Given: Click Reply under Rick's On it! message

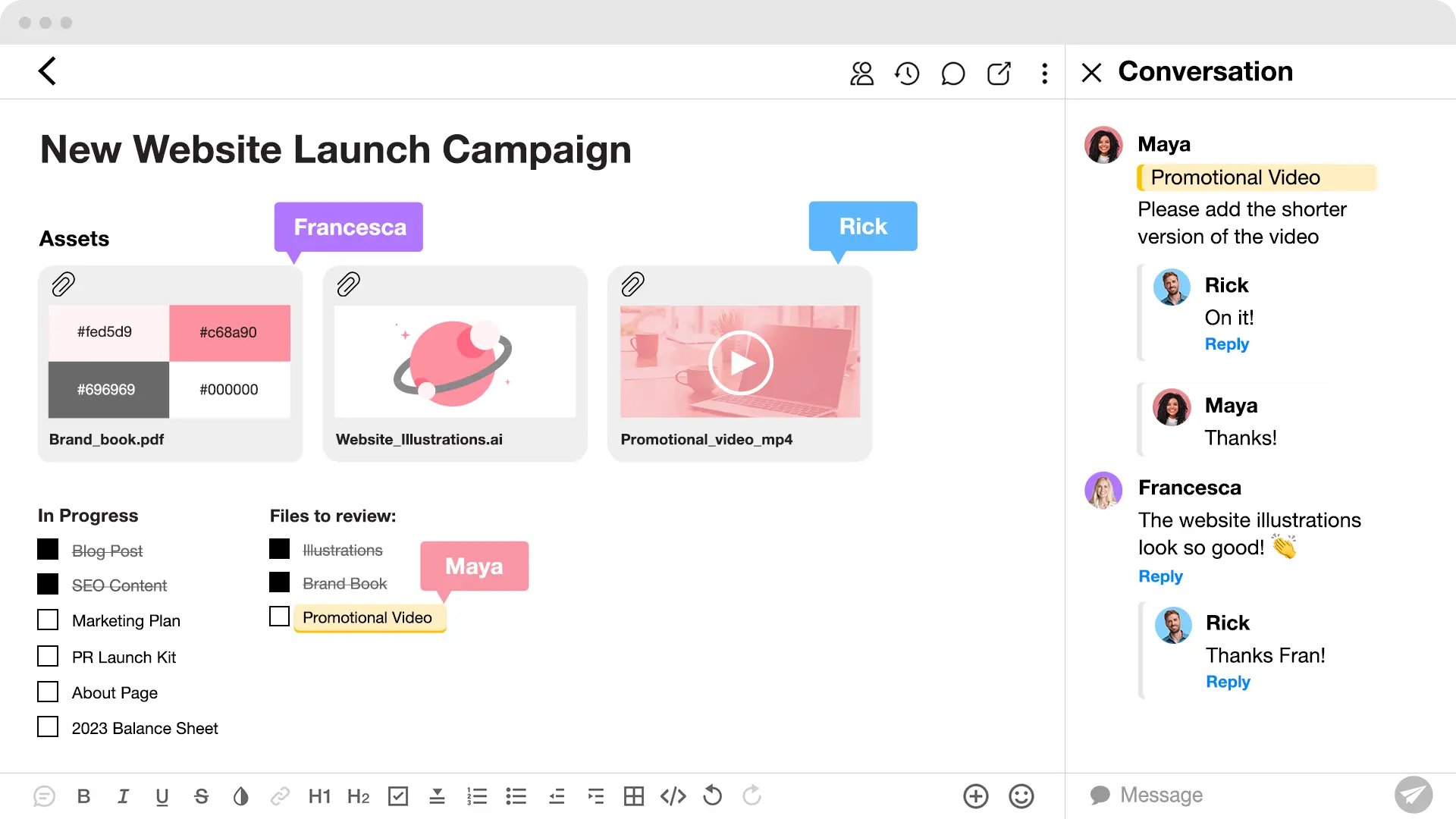Looking at the screenshot, I should (x=1226, y=344).
